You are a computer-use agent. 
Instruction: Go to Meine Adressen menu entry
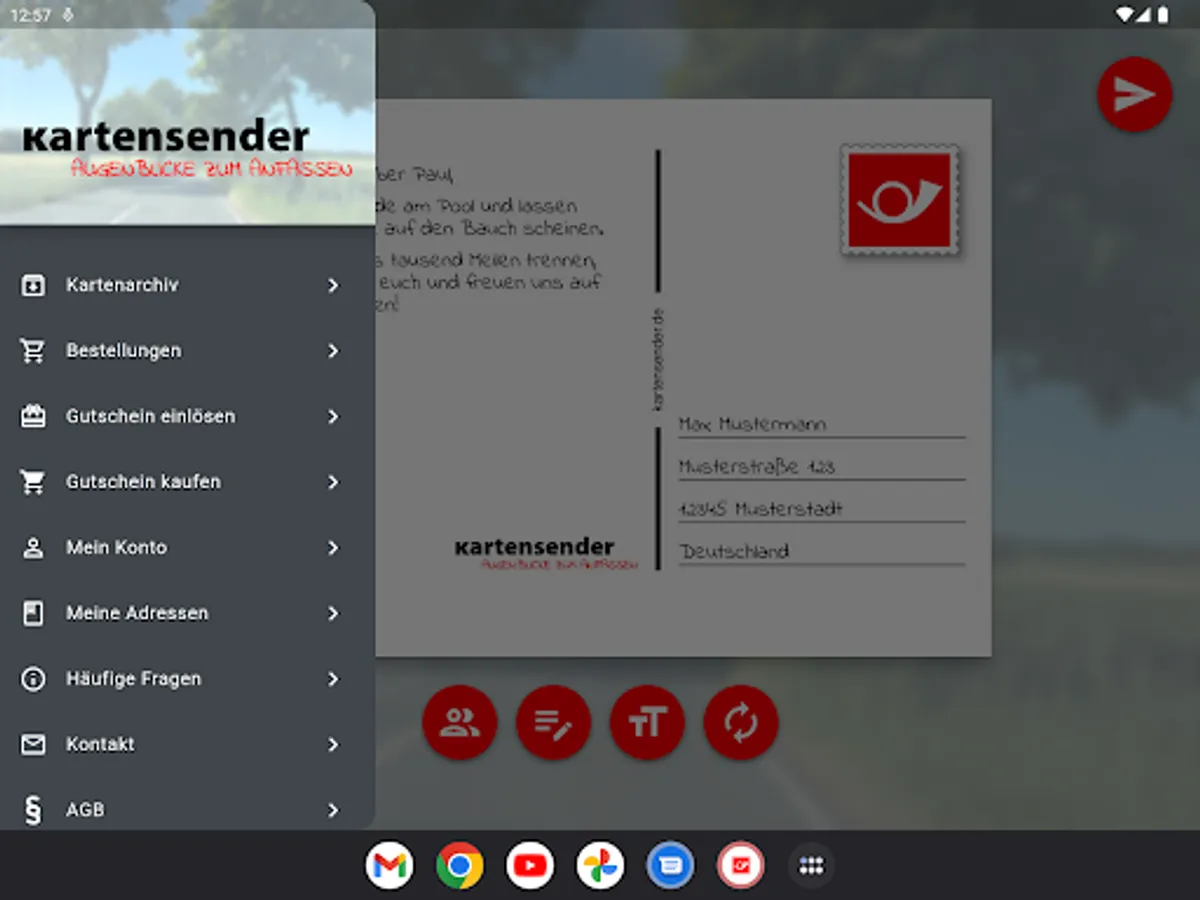coord(187,613)
